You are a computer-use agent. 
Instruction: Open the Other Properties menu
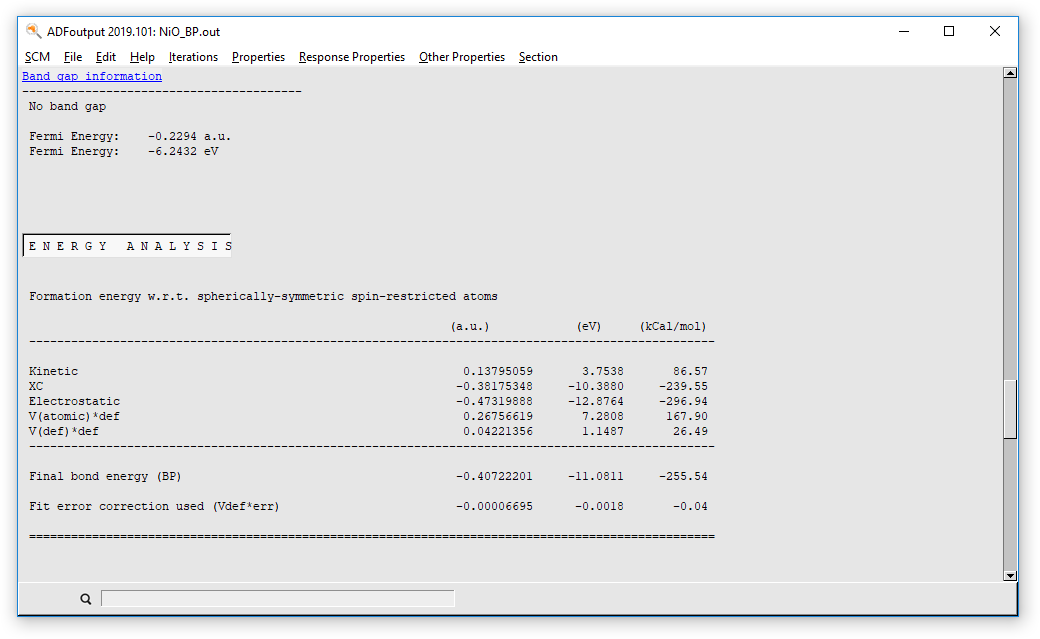point(462,57)
